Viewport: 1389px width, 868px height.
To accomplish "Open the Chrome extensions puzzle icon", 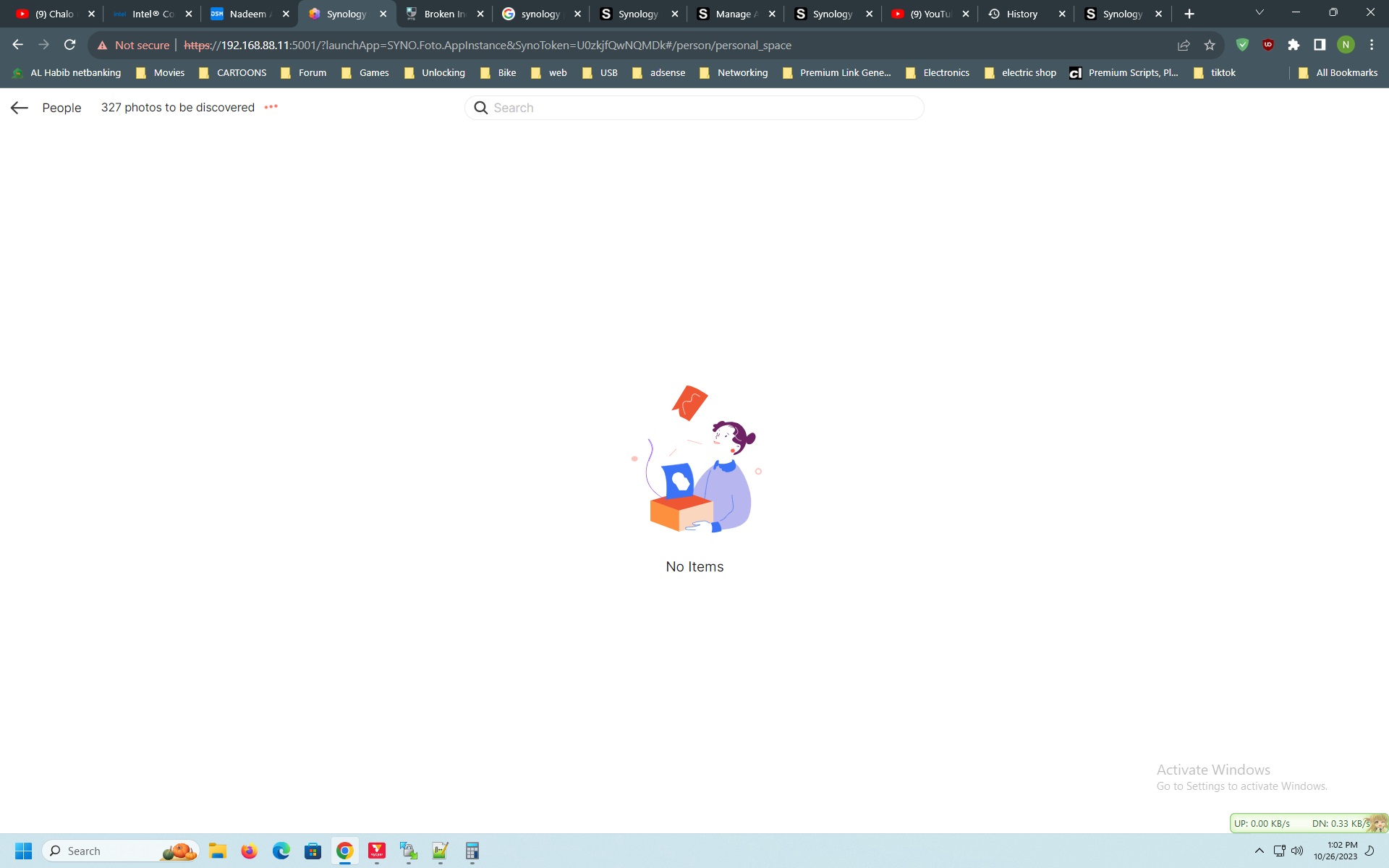I will (1295, 44).
